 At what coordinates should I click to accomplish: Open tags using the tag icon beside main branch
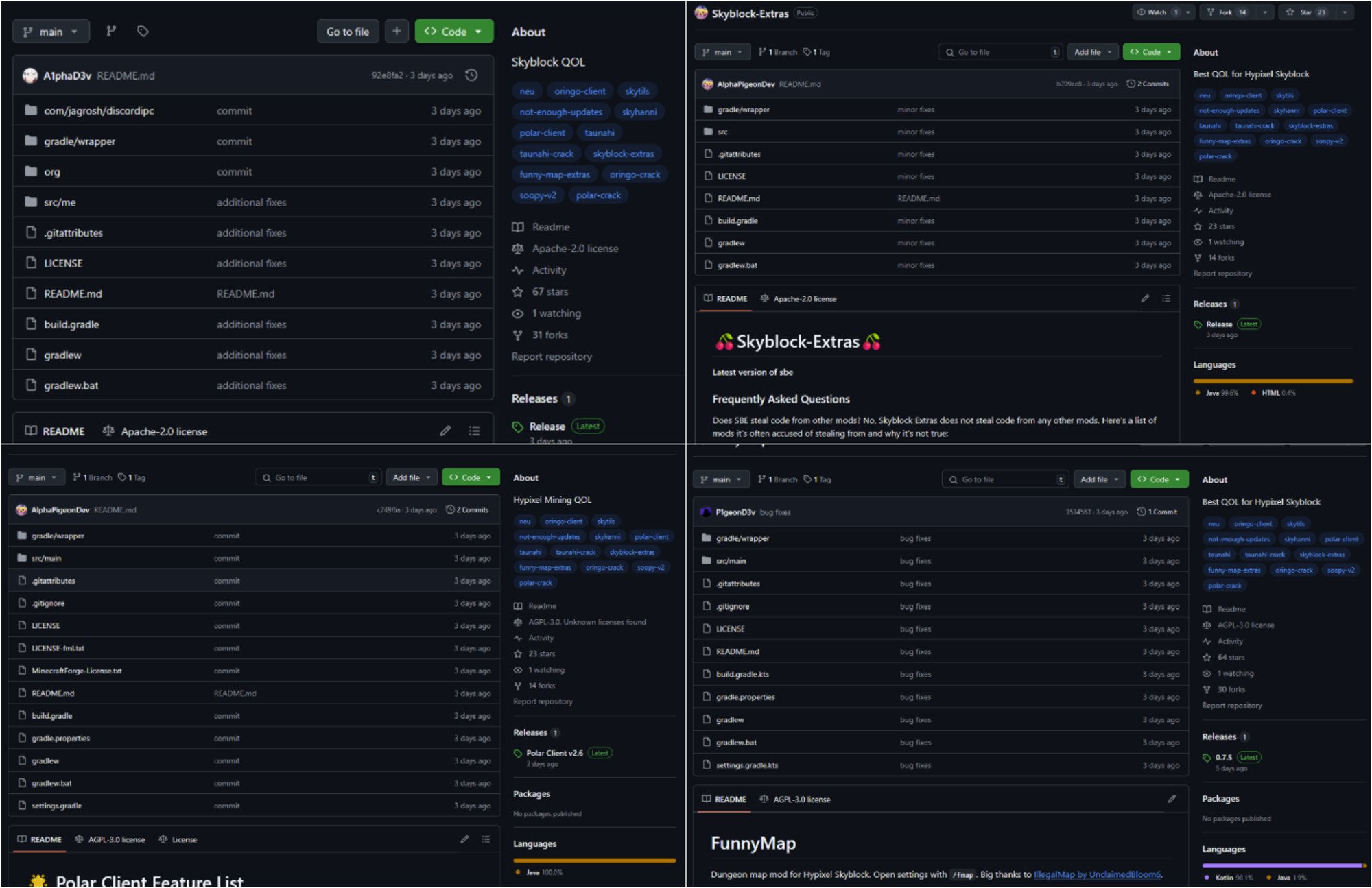(142, 31)
